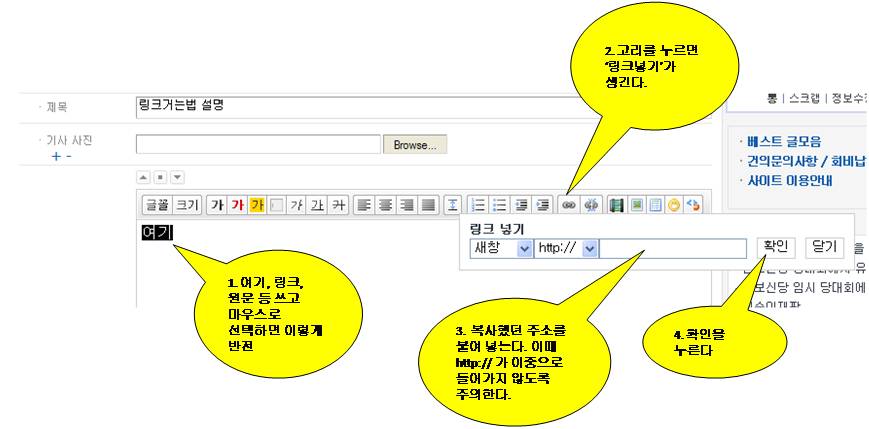Pick the yellow text highlight color 가

257,204
